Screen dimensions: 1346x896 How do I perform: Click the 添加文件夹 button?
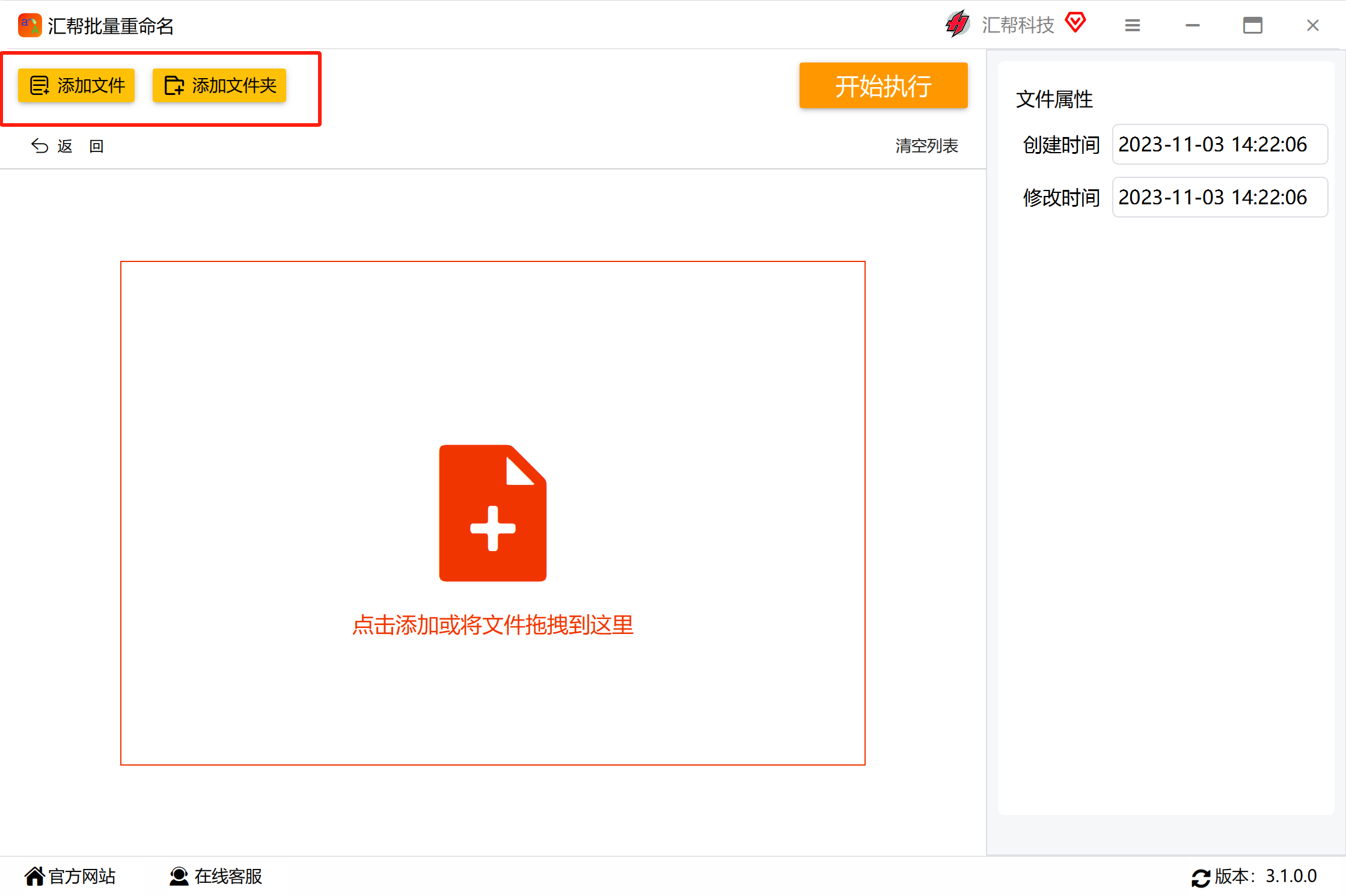tap(219, 85)
